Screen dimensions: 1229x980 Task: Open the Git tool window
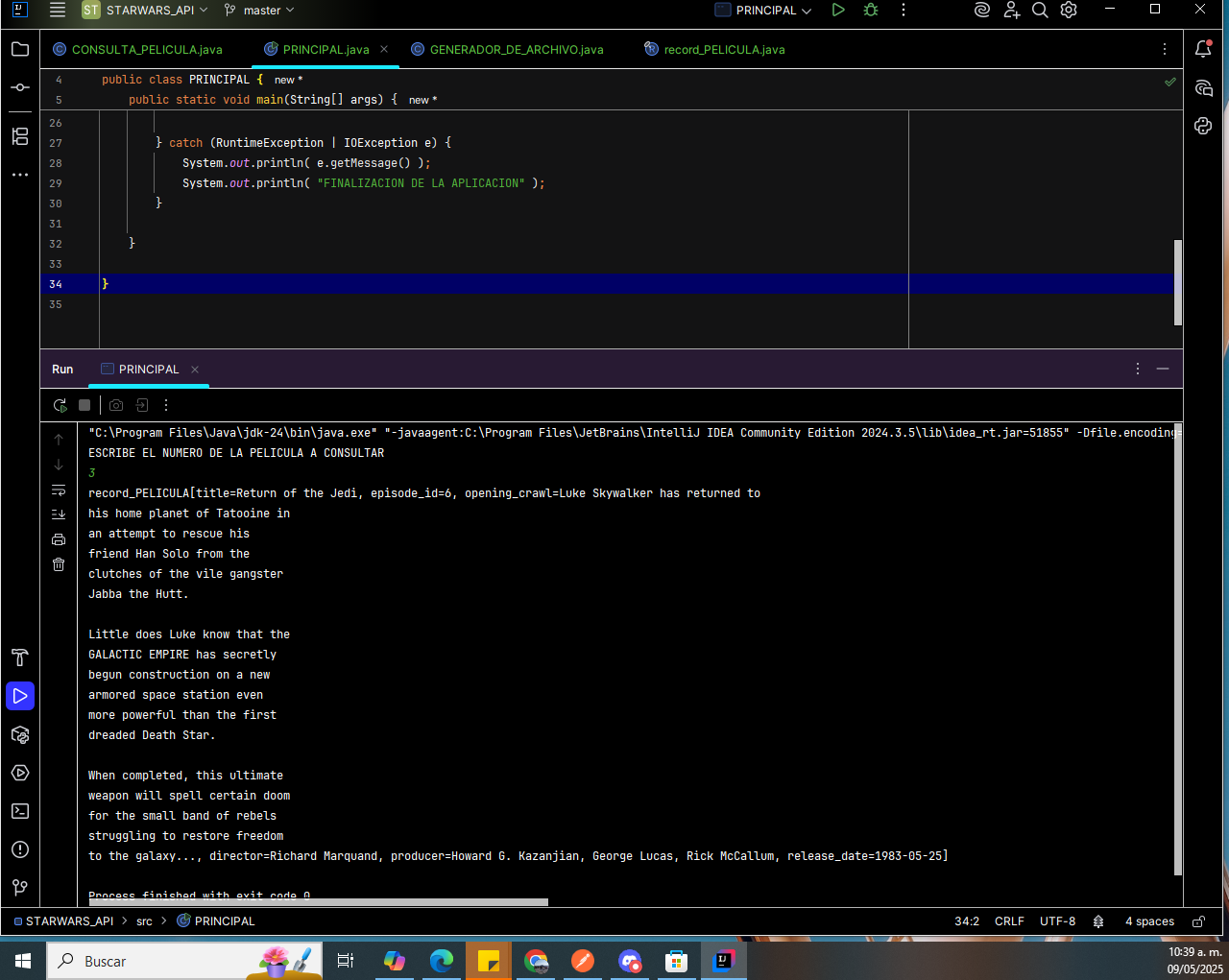click(20, 888)
